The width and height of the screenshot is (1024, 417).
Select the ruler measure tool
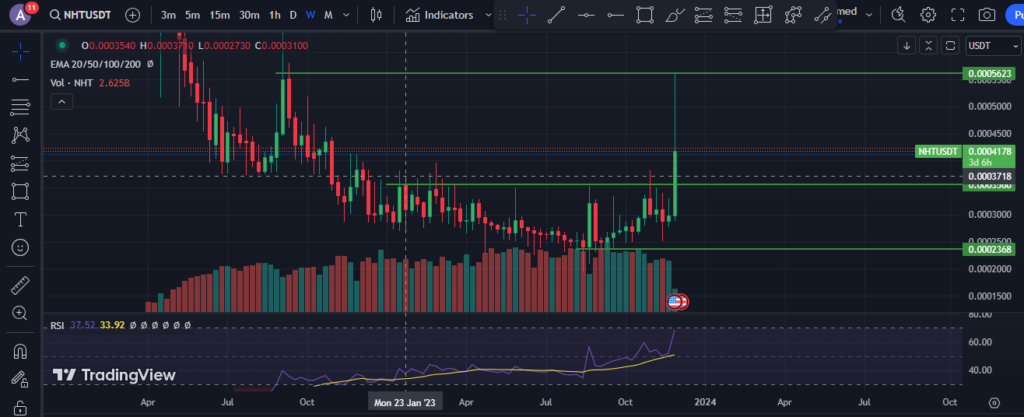pos(20,285)
